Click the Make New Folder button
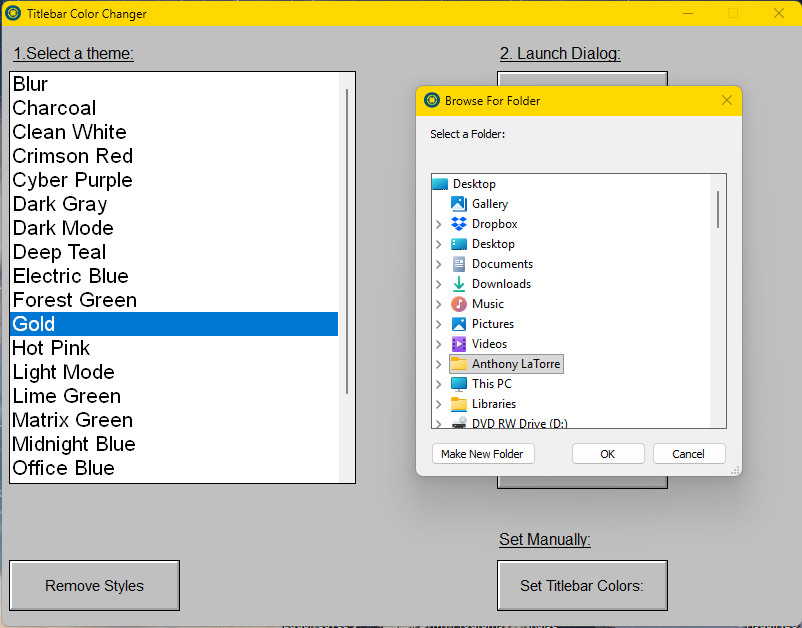Screen dimensions: 802x628 (483, 454)
